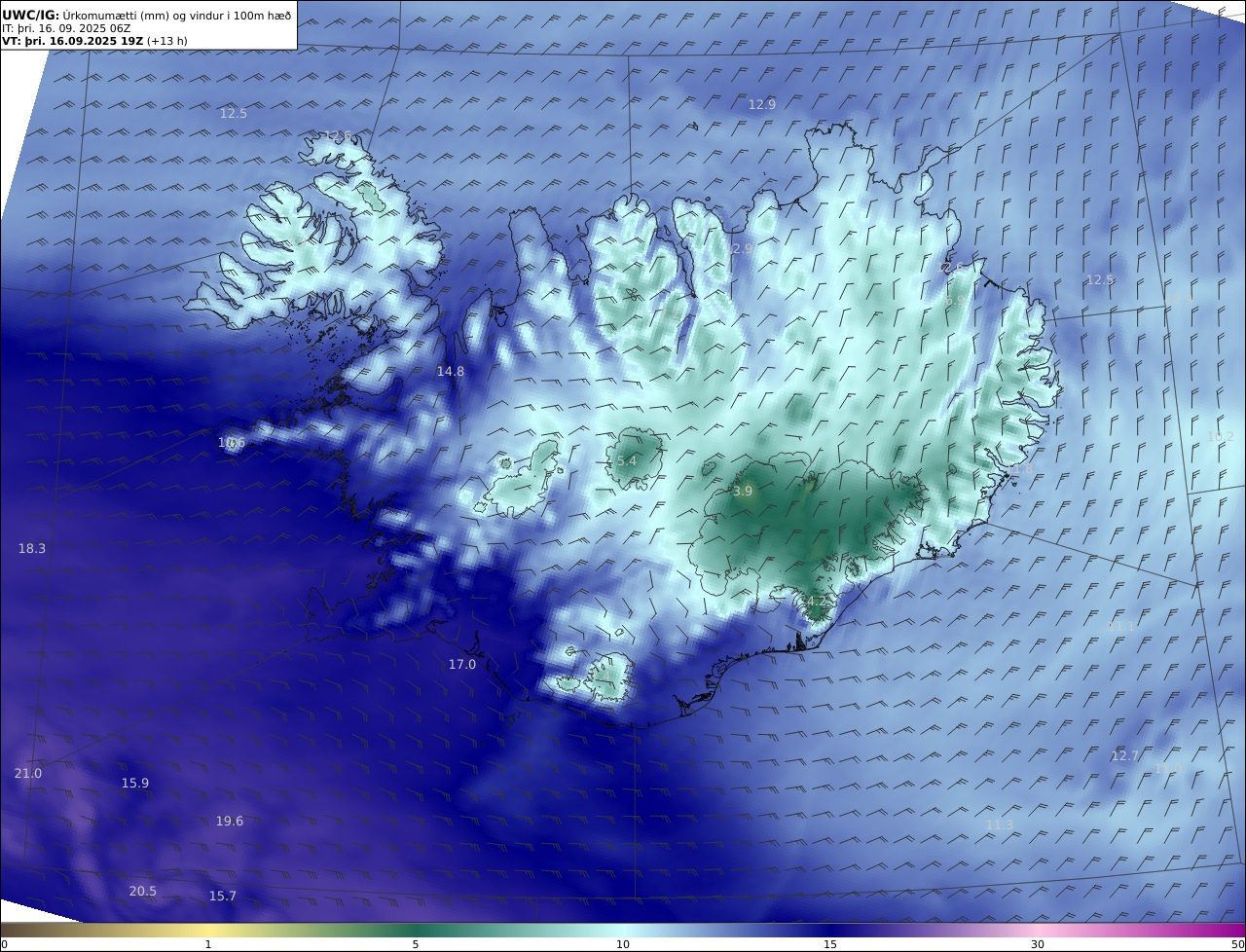Click the pale yellow colorbar segment above 1
This screenshot has width=1246, height=952.
pyautogui.click(x=208, y=930)
